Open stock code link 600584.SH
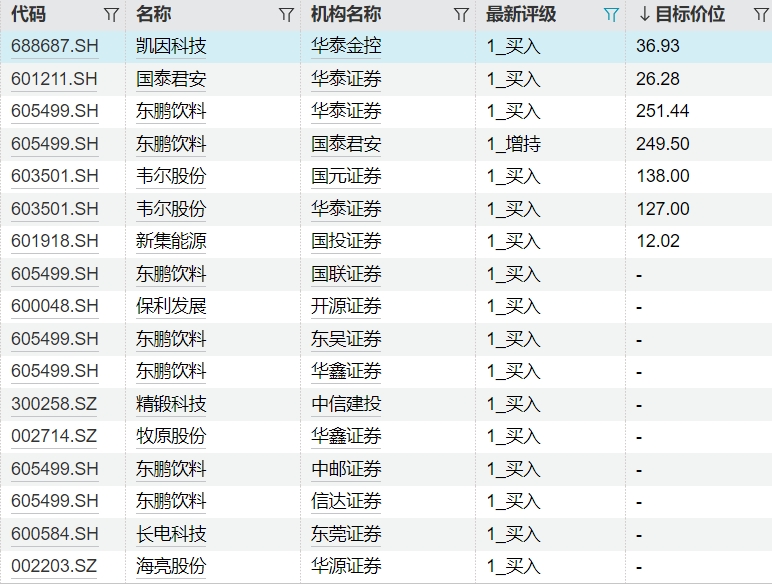Screen dimensions: 772x585 (x=55, y=534)
